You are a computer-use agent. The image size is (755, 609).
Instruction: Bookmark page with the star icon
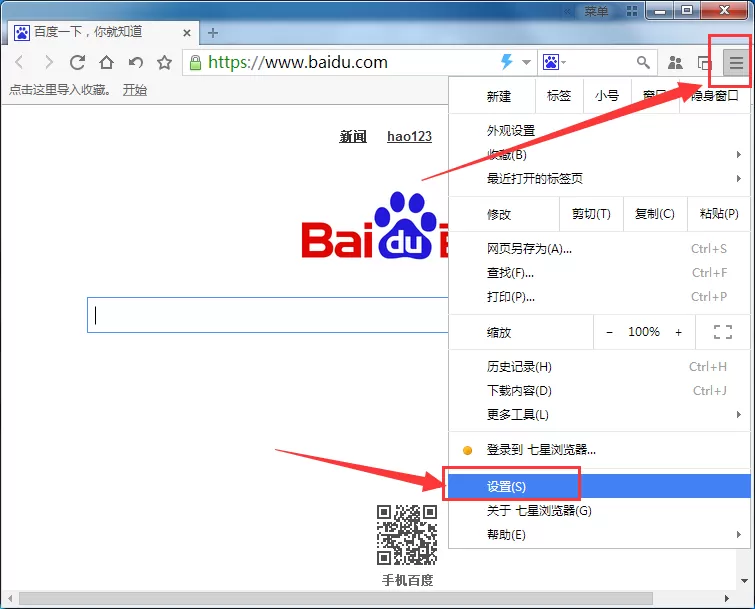(165, 62)
